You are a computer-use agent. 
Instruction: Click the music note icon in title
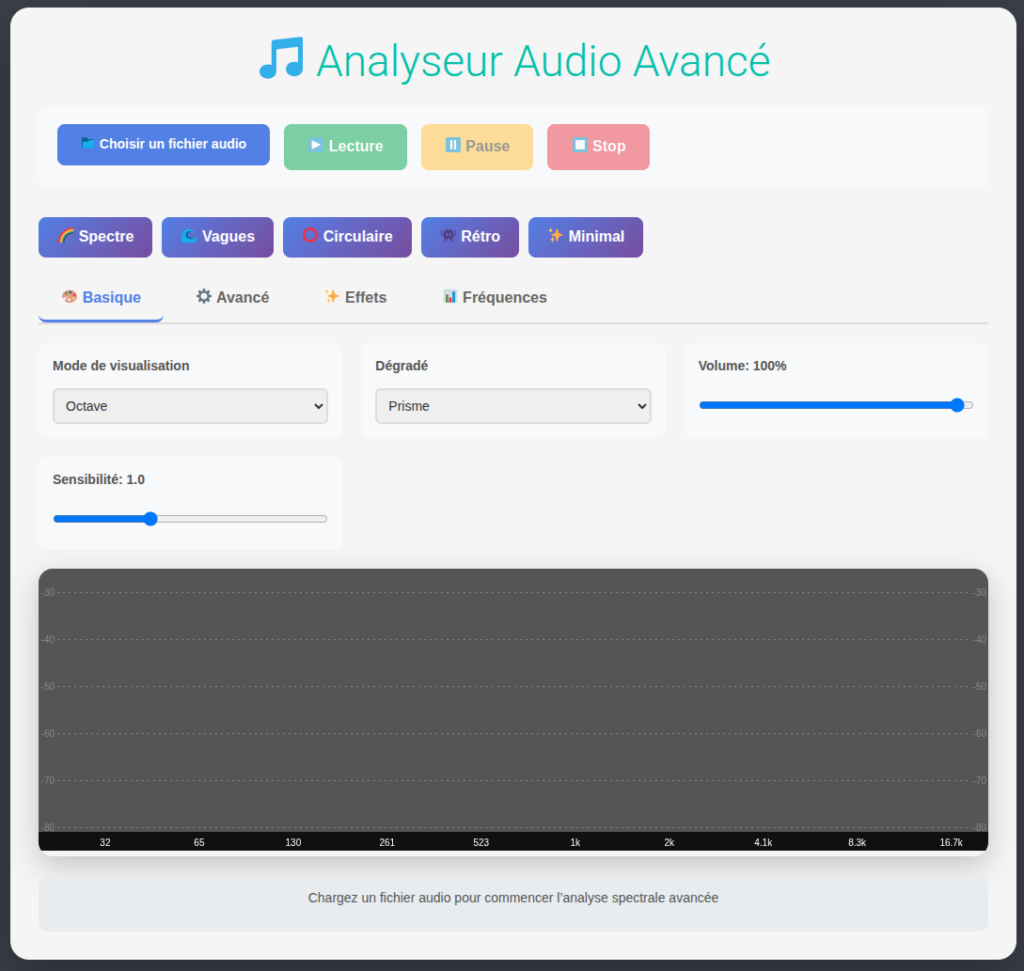tap(281, 60)
